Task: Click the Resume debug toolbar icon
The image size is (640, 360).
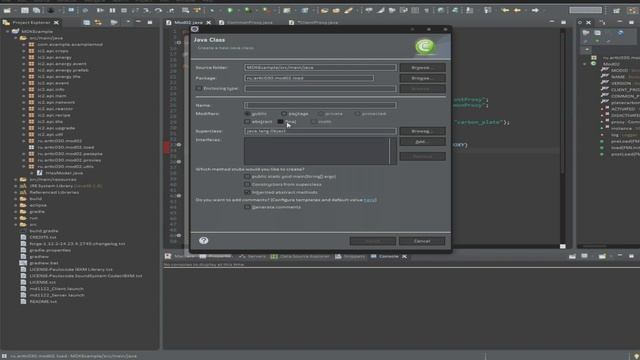Action: [100, 10]
